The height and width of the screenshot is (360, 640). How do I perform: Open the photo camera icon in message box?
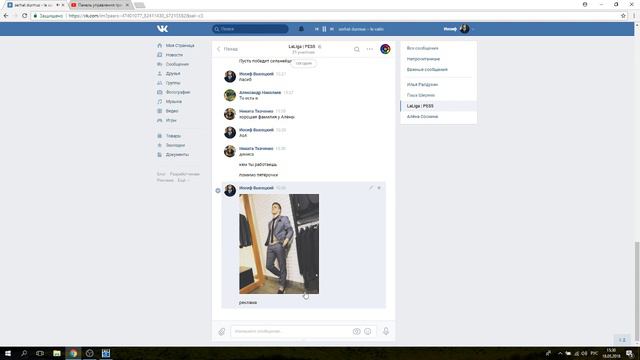(356, 331)
